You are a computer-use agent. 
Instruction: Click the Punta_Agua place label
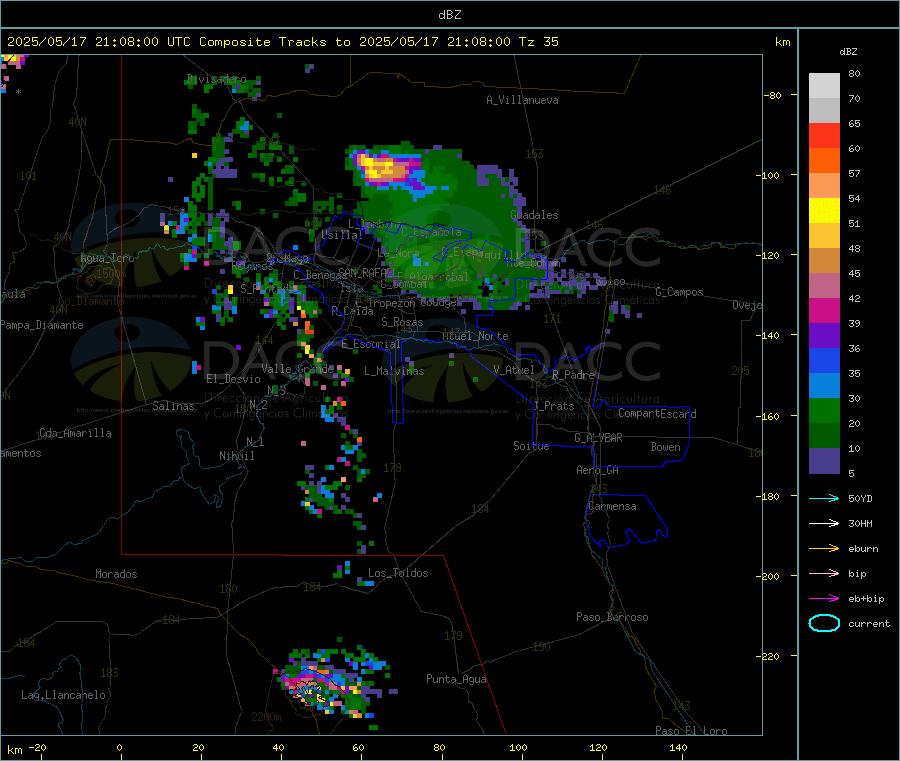[x=456, y=679]
